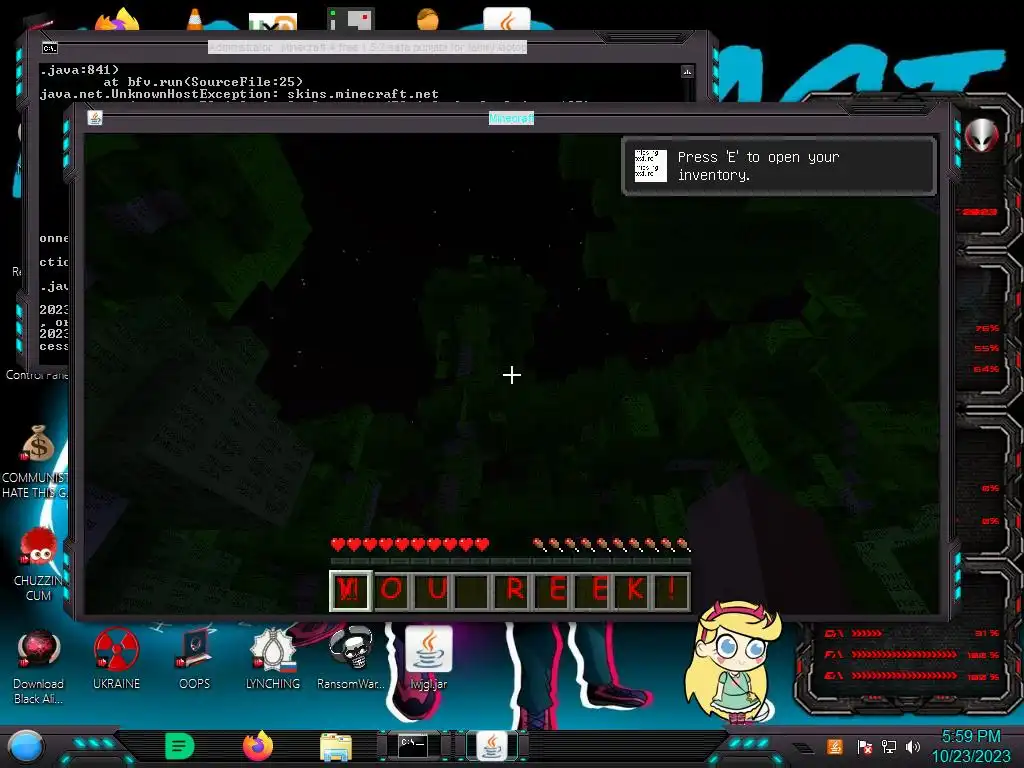Viewport: 1024px width, 768px height.
Task: Click the Star Butterfly desktop character
Action: [734, 663]
